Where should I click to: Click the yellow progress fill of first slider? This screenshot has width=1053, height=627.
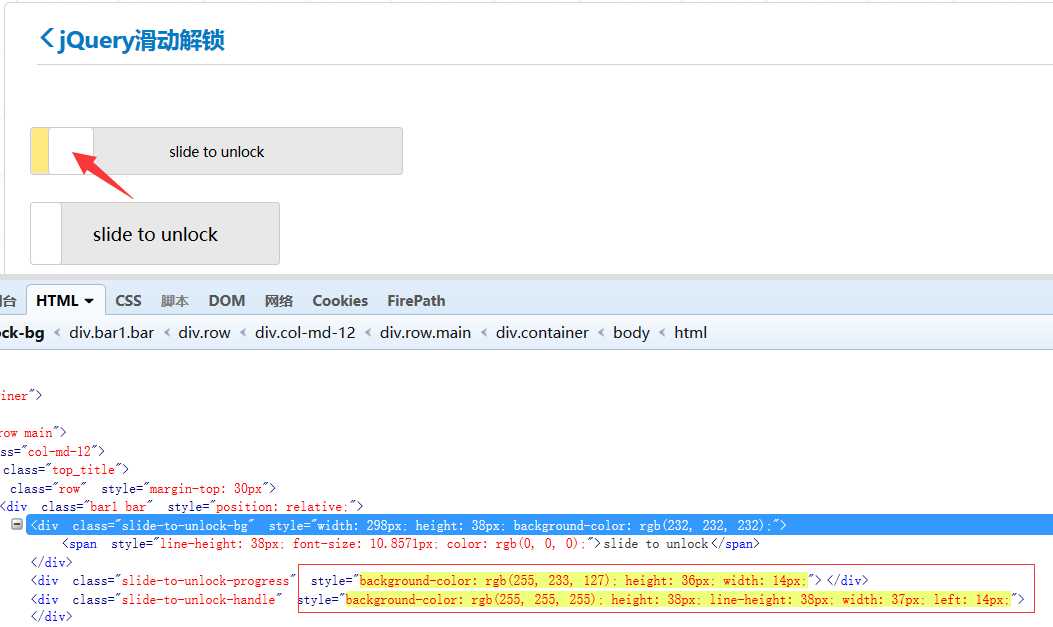[x=40, y=151]
